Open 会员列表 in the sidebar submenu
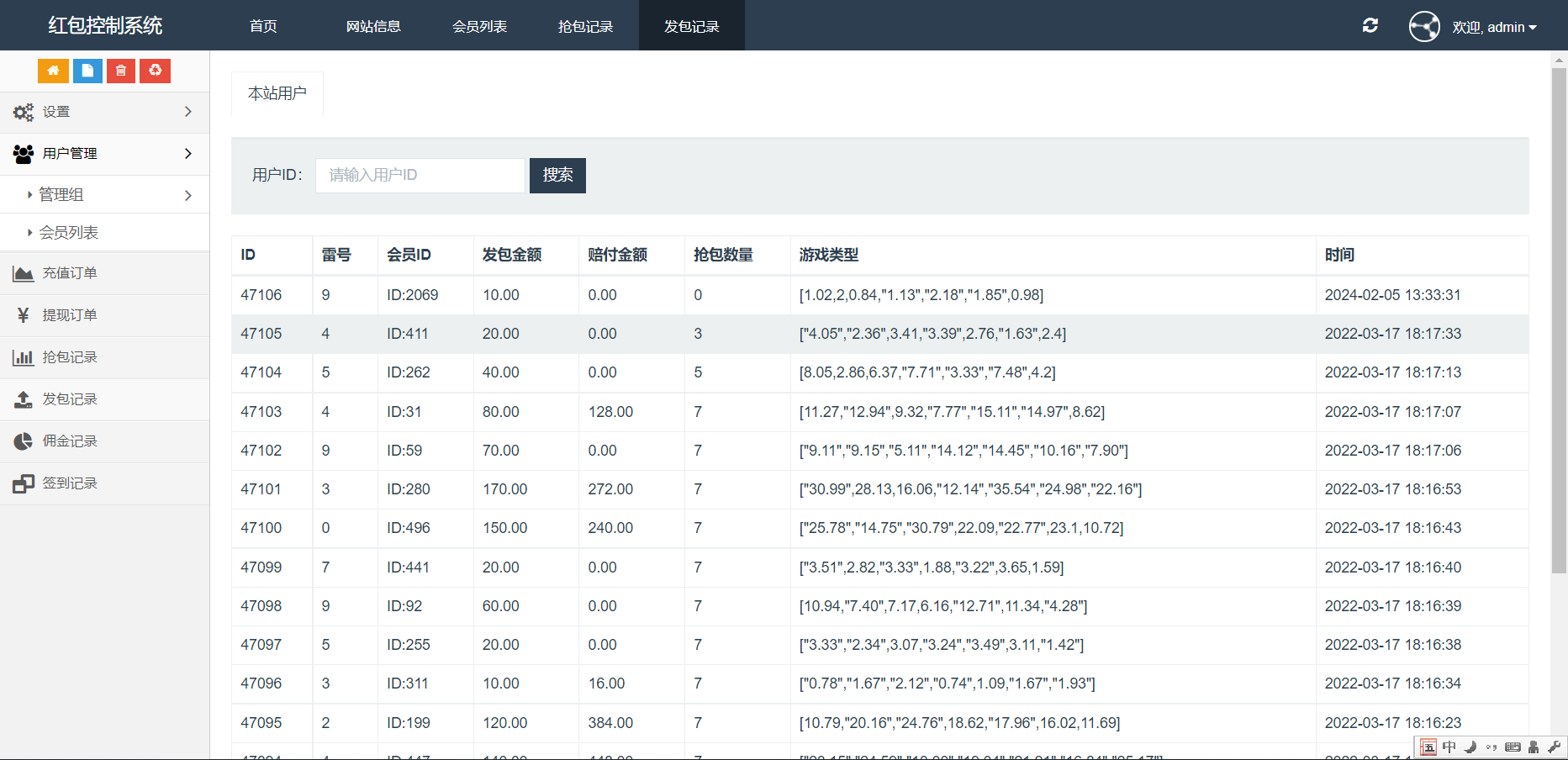This screenshot has height=760, width=1568. 69,233
